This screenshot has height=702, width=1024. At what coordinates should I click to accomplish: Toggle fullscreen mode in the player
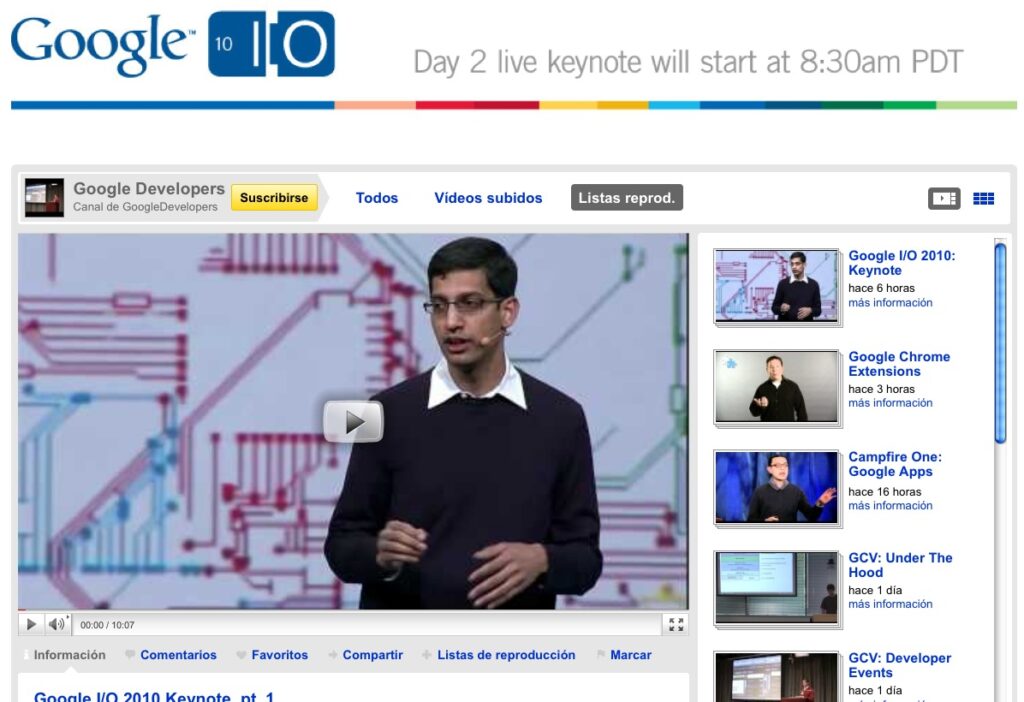click(x=676, y=624)
